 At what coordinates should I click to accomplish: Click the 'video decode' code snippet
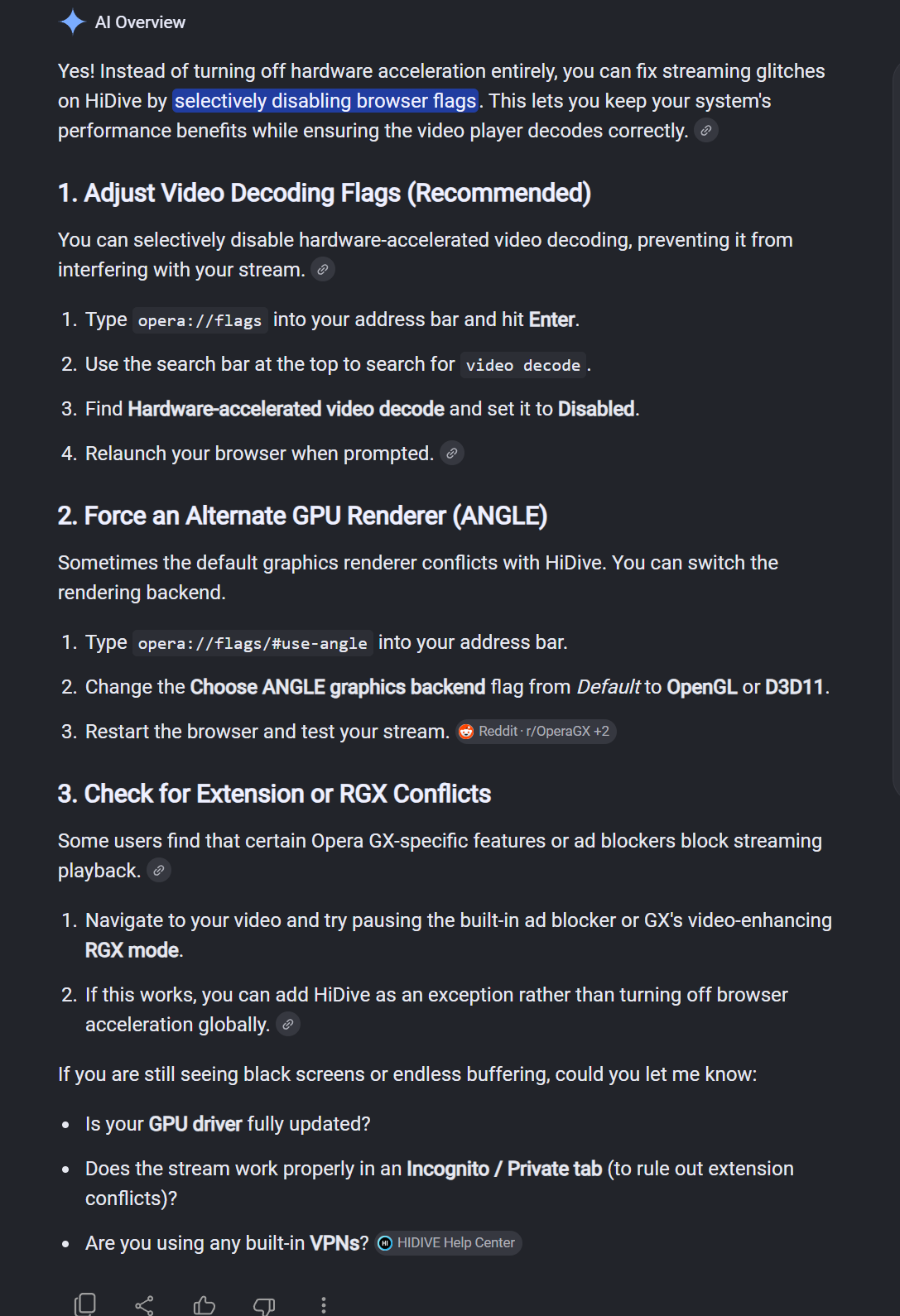(523, 365)
